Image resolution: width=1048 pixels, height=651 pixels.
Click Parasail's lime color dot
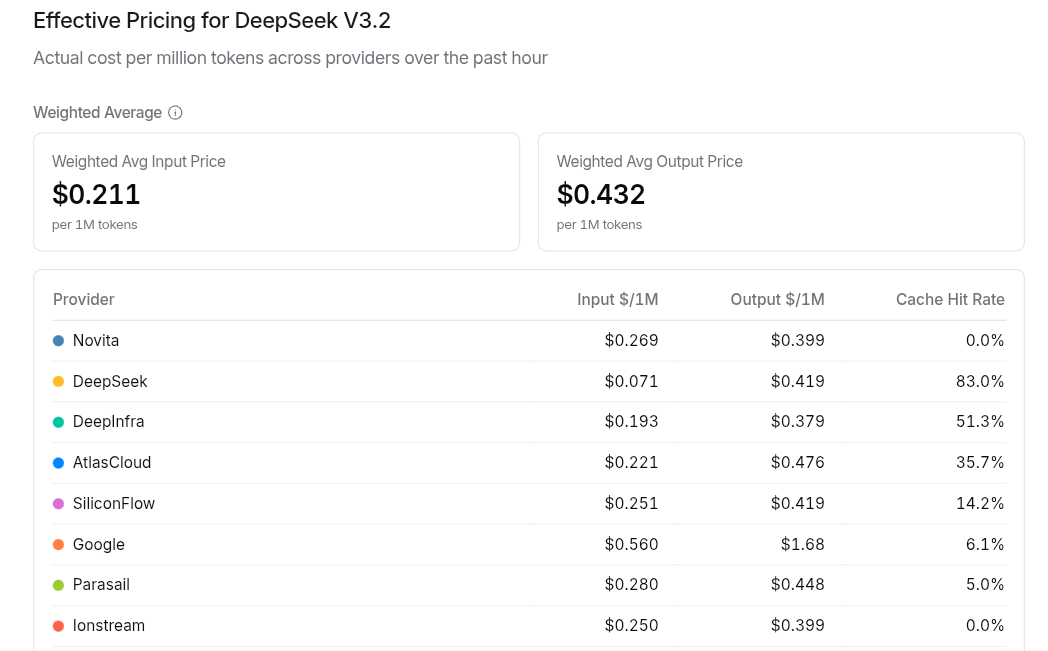coord(59,585)
